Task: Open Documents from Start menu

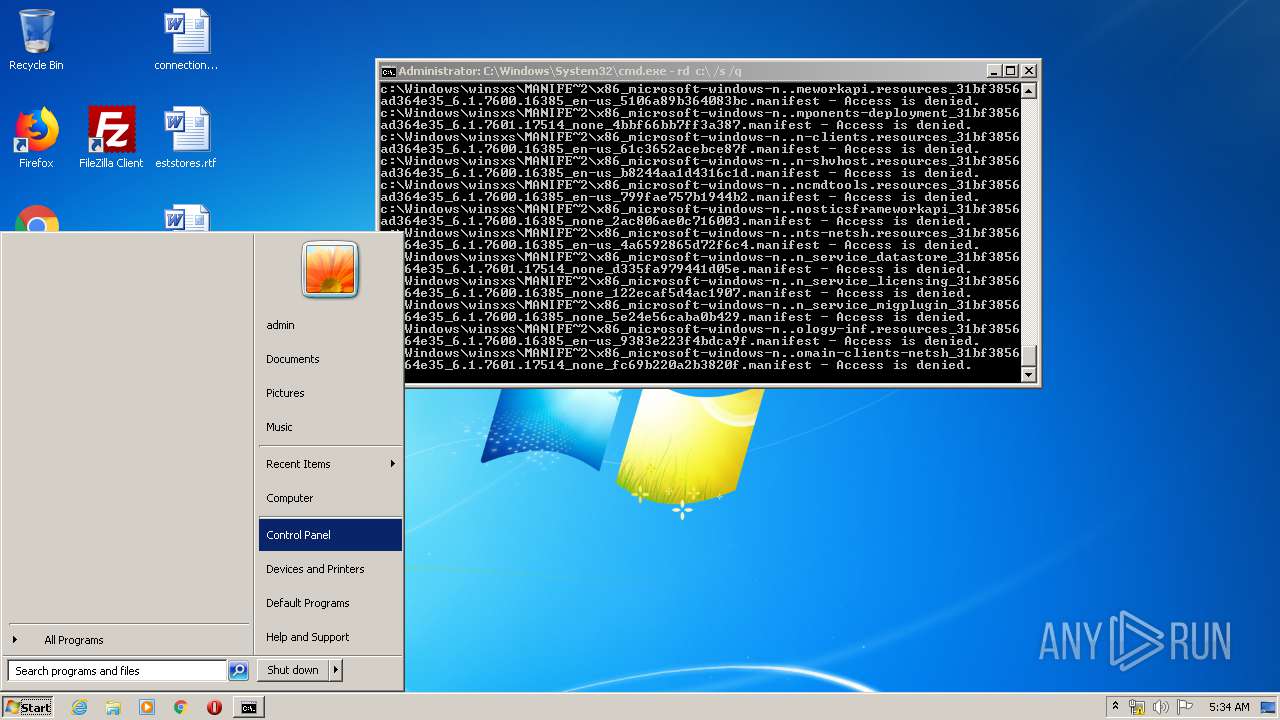Action: (x=330, y=359)
